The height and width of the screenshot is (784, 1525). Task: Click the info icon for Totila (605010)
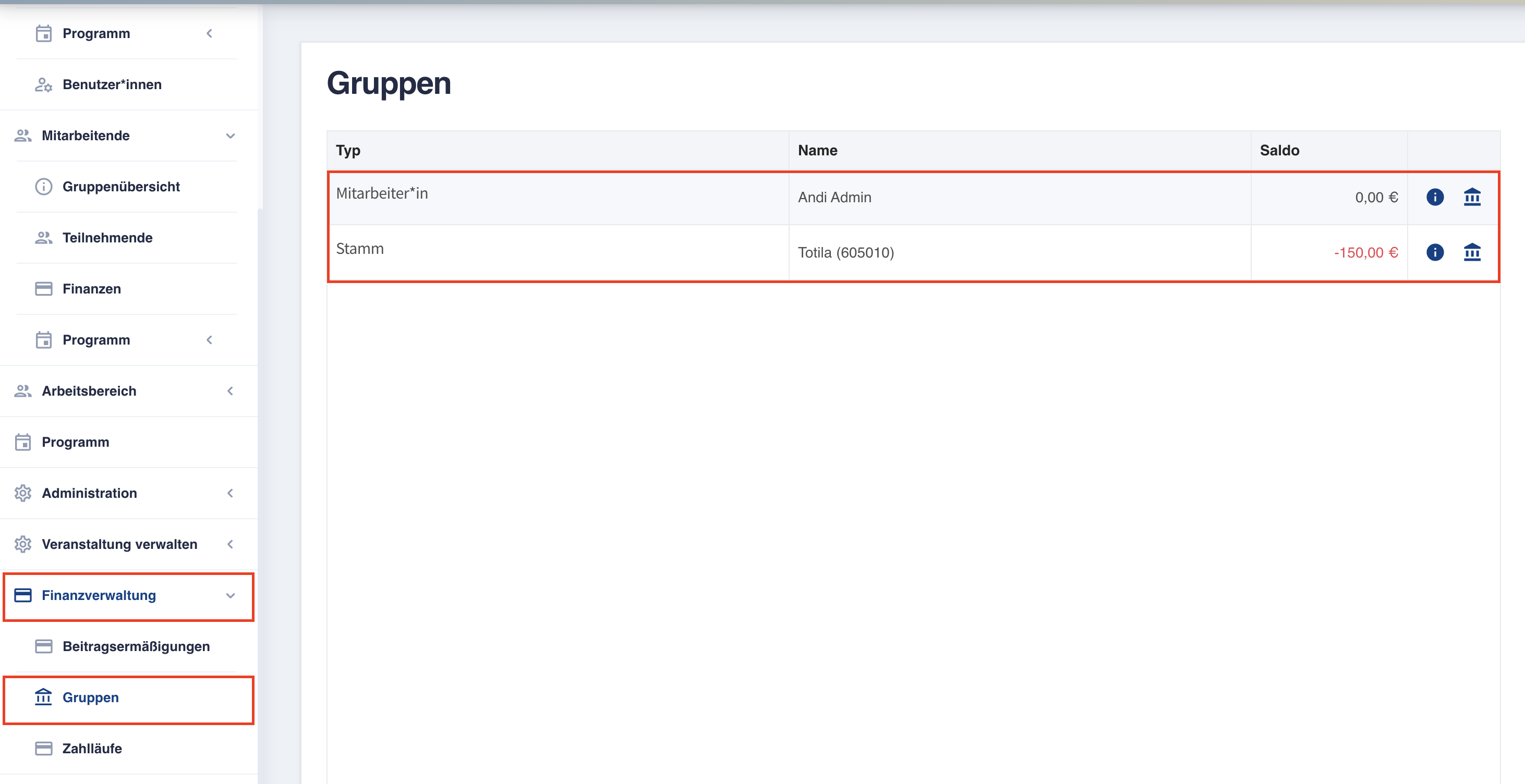tap(1434, 253)
